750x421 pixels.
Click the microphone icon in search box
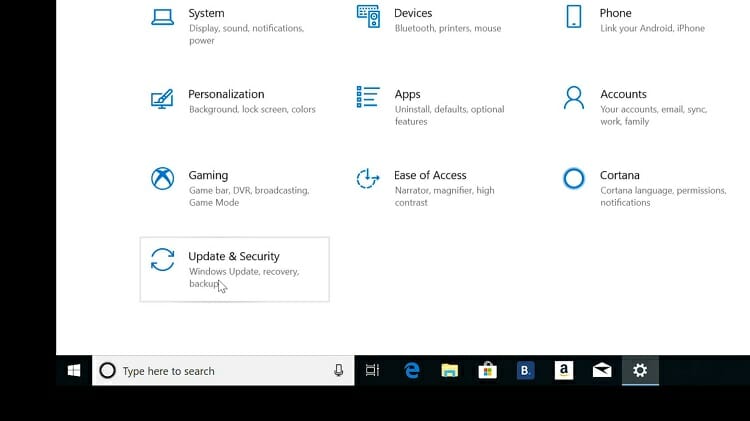tap(339, 370)
